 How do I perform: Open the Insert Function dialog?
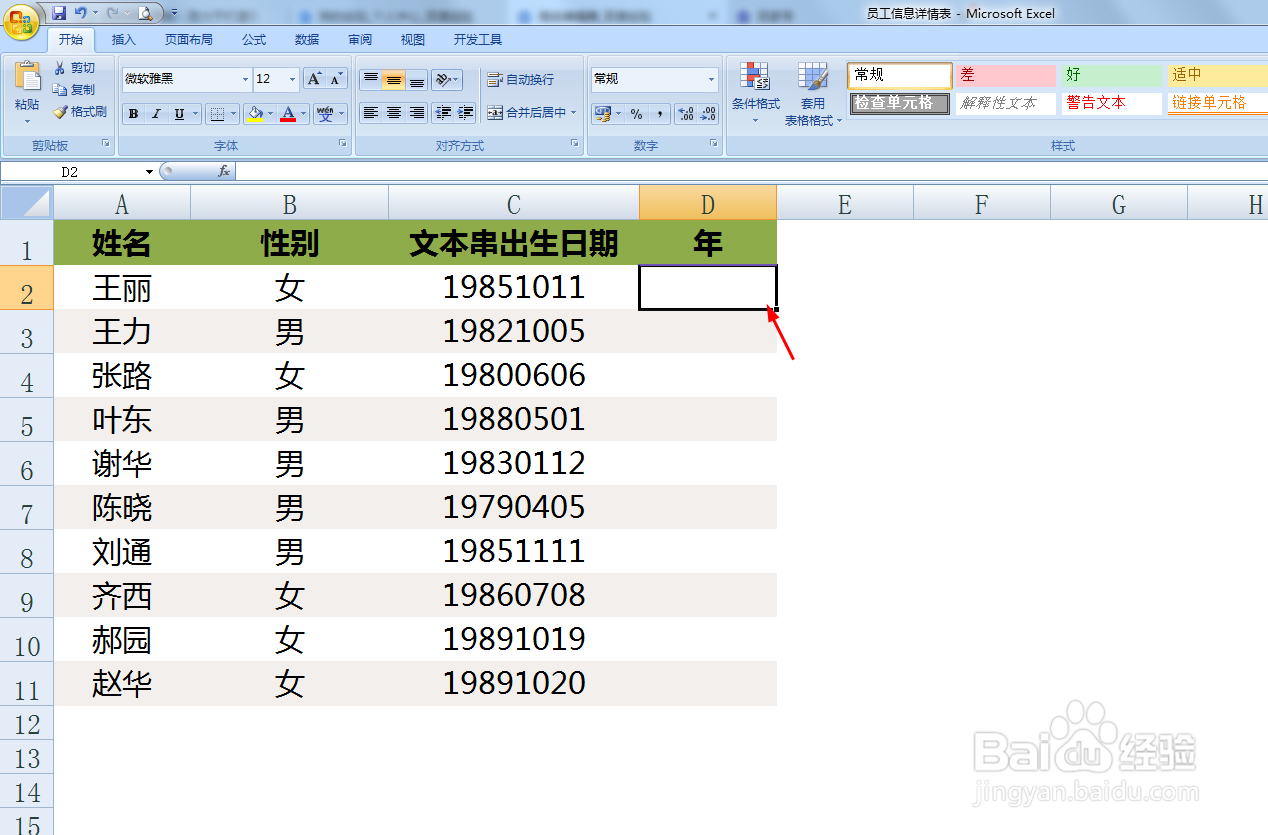tap(224, 171)
